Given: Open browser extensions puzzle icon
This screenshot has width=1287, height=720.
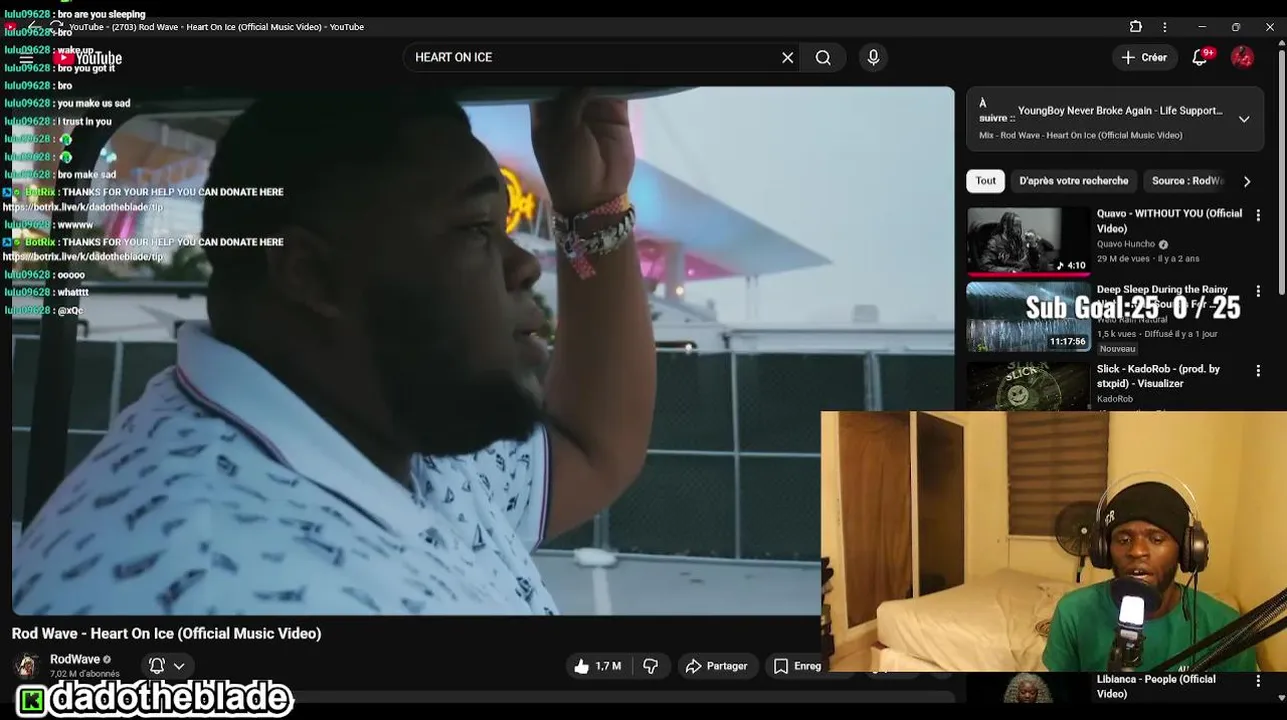Looking at the screenshot, I should coord(1136,27).
